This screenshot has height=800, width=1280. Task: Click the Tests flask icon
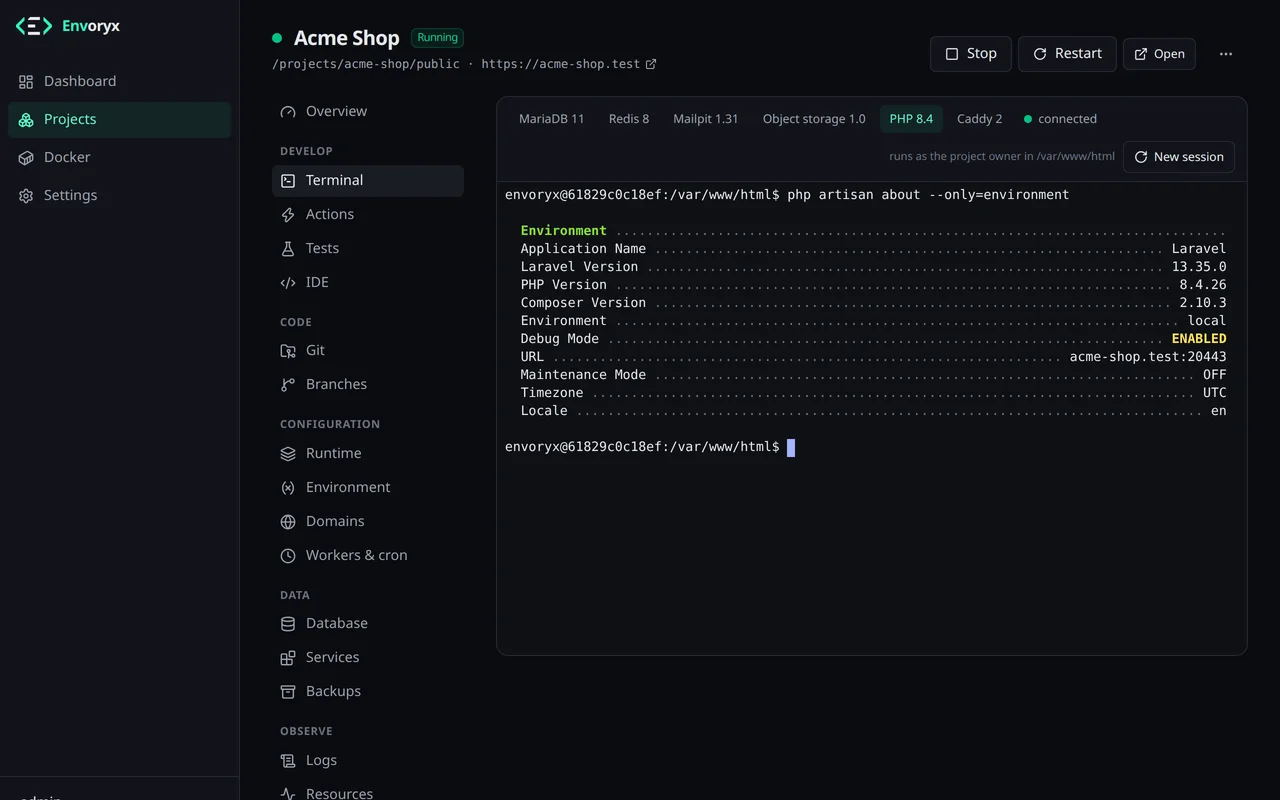[288, 249]
